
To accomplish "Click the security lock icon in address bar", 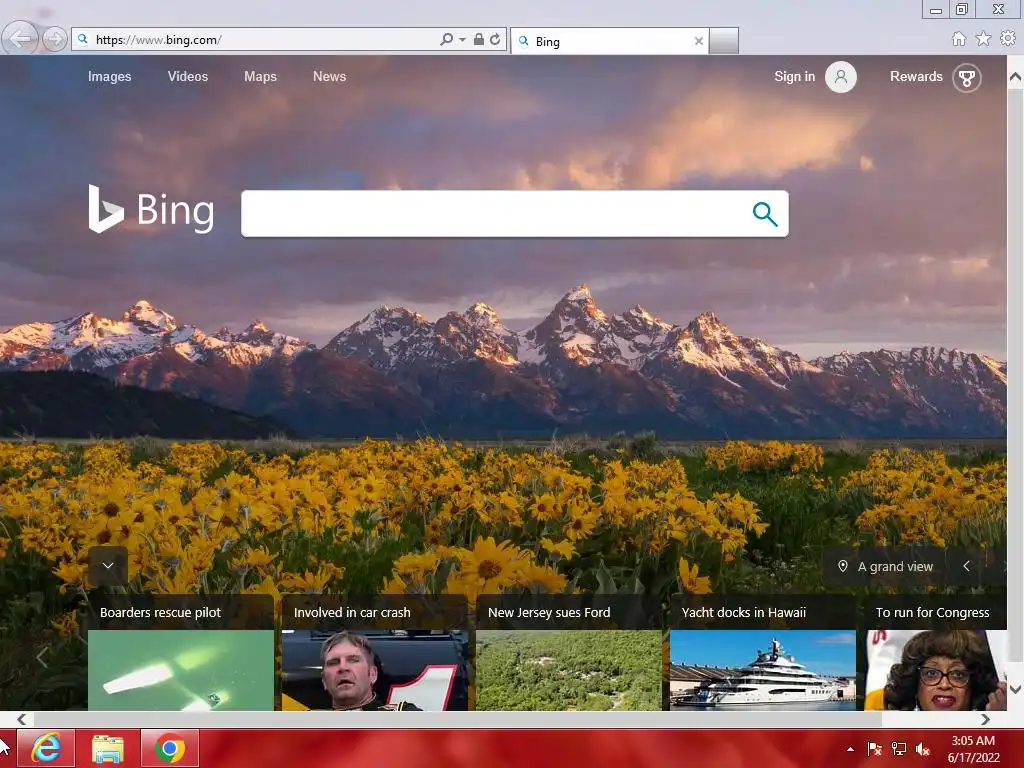I will 479,39.
